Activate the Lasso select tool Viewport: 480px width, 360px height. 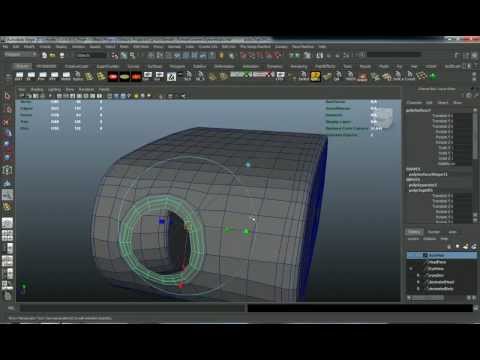[7, 109]
